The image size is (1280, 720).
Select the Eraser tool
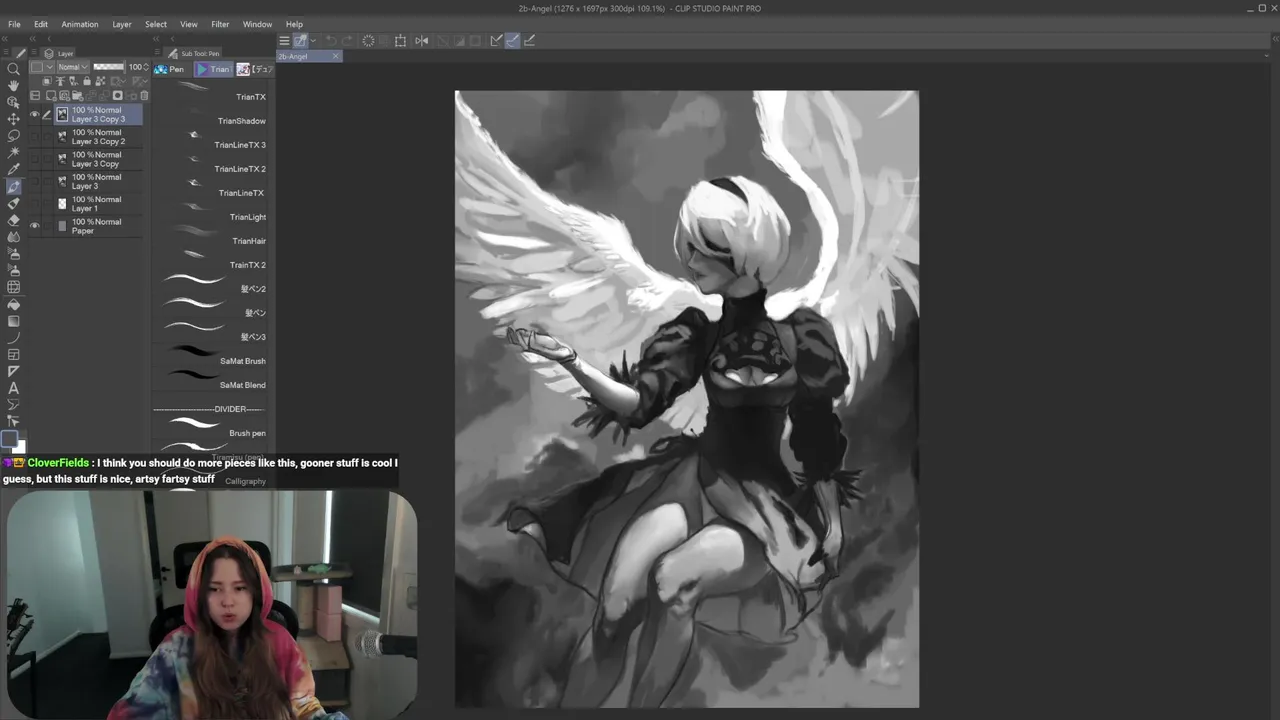(x=13, y=220)
